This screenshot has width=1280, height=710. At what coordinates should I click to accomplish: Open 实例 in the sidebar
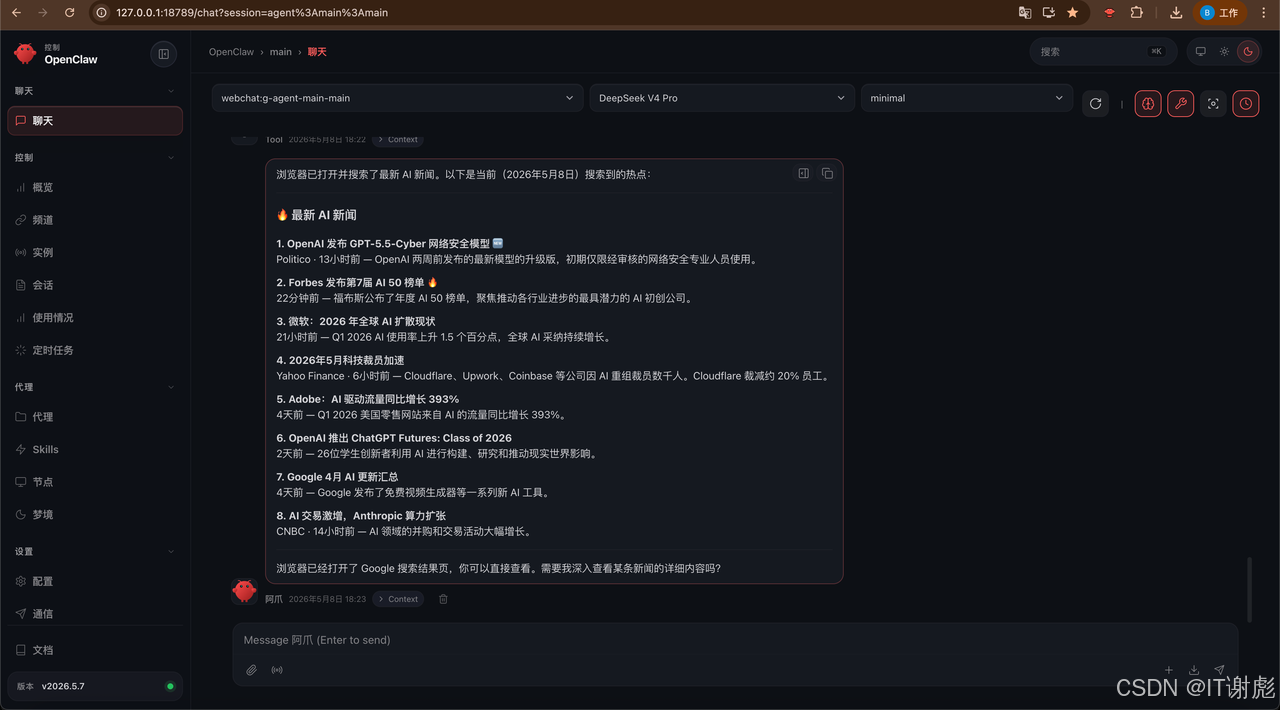coord(95,252)
